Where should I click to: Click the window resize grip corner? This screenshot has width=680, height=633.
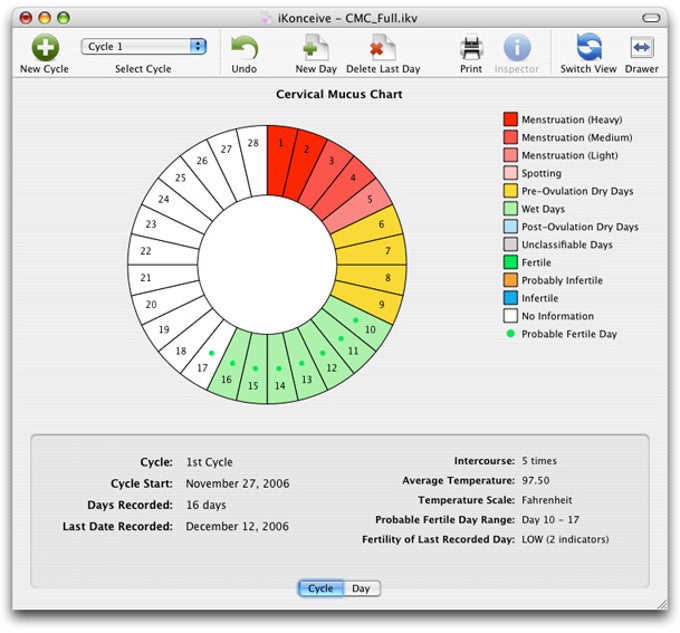tap(663, 604)
